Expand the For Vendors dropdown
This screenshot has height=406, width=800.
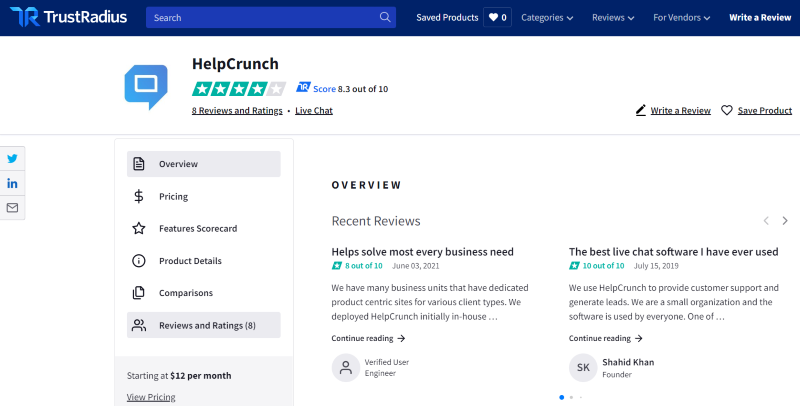click(x=682, y=17)
